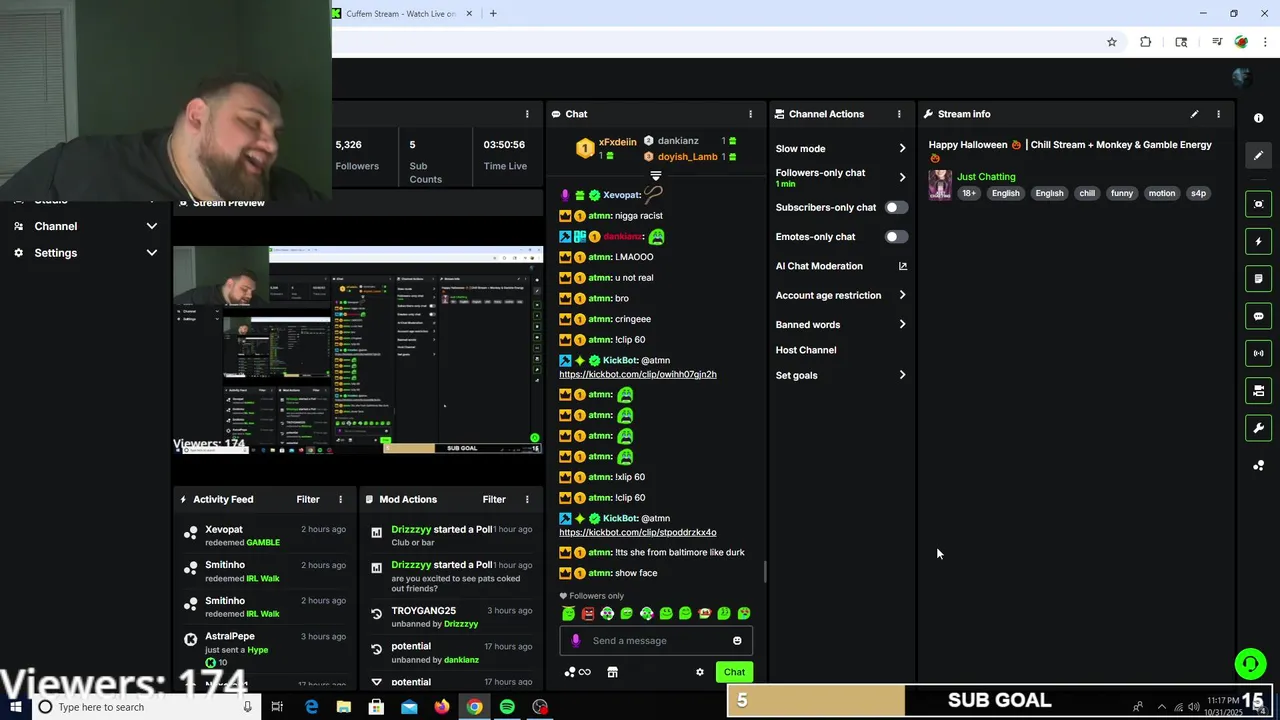
Task: Open chat settings gear icon
Action: (x=700, y=672)
